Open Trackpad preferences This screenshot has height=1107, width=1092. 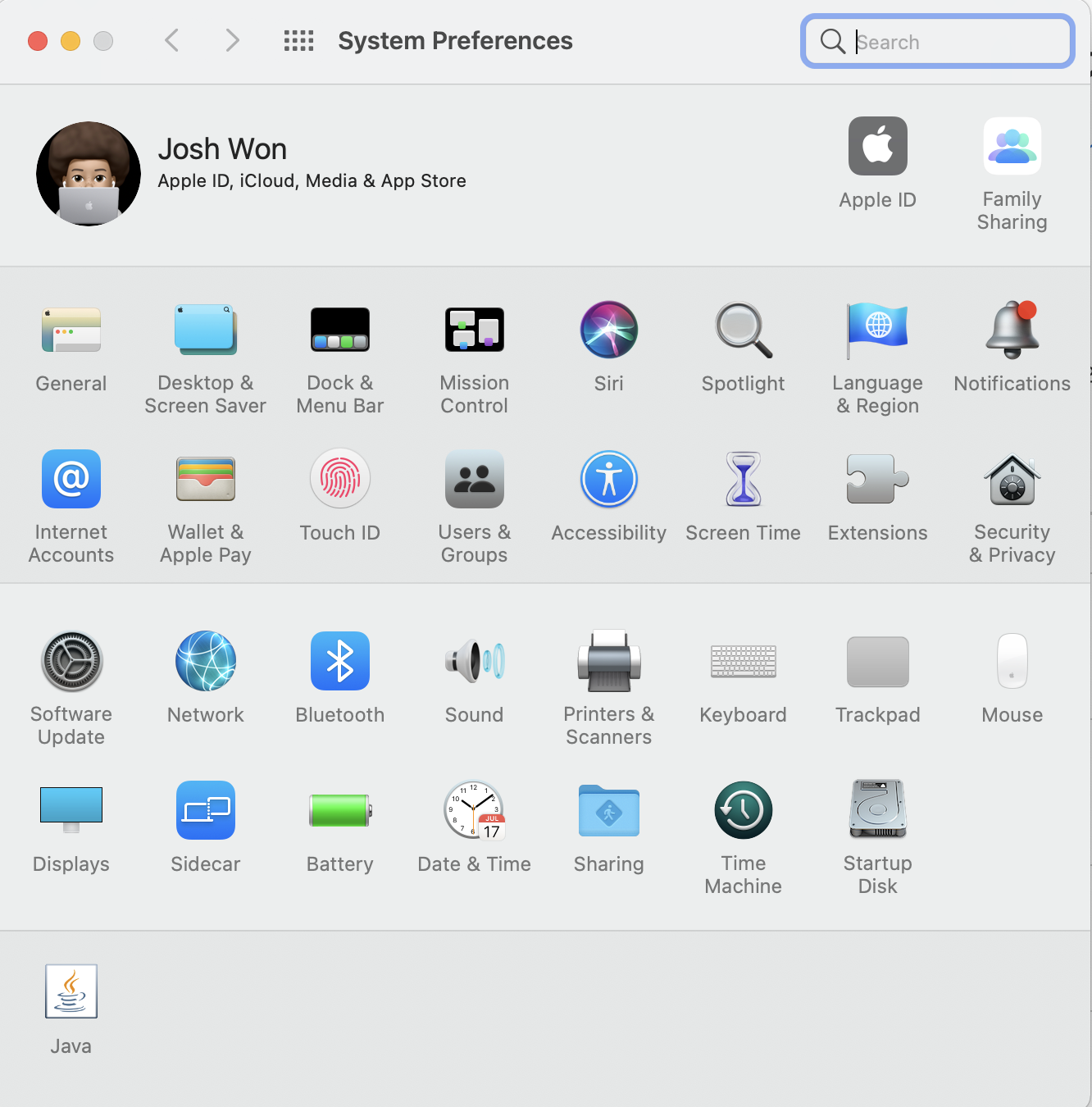[878, 661]
